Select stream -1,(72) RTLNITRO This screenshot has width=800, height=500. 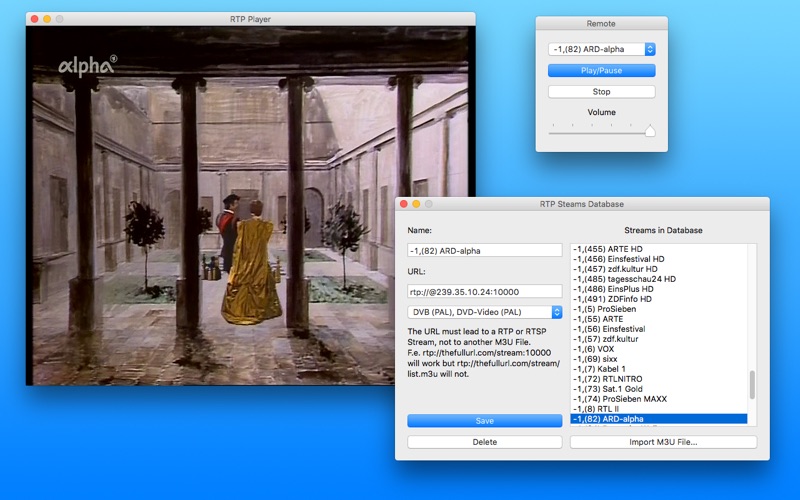[x=659, y=379]
